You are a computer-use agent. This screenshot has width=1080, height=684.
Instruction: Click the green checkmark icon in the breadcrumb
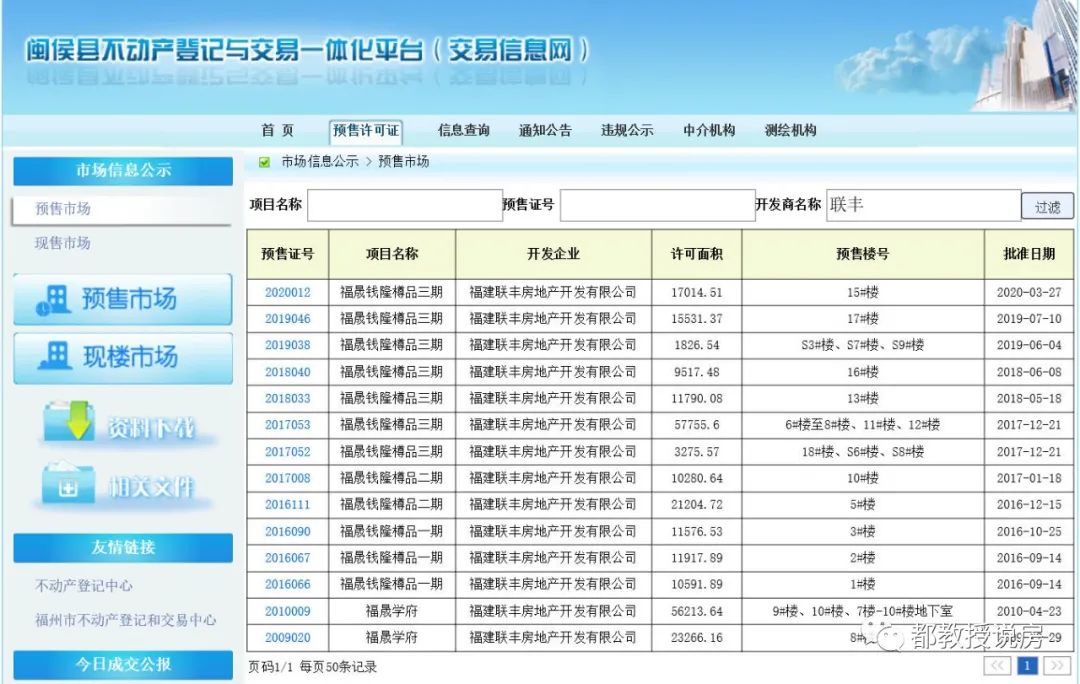(263, 161)
